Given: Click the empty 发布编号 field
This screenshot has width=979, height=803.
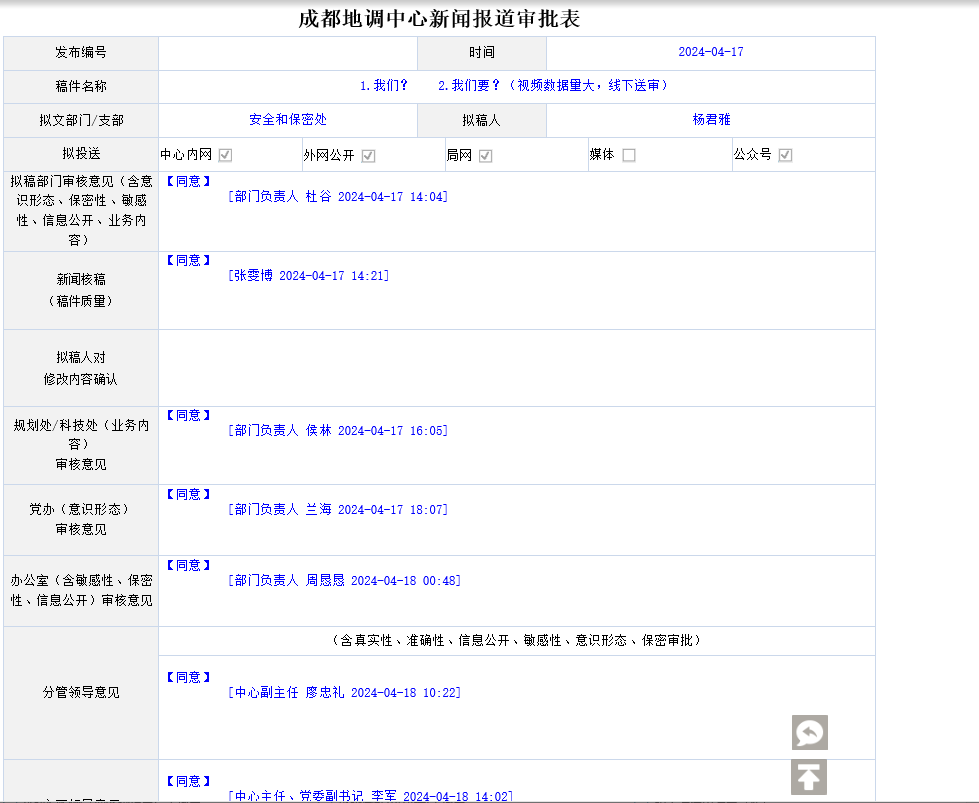Looking at the screenshot, I should 287,53.
